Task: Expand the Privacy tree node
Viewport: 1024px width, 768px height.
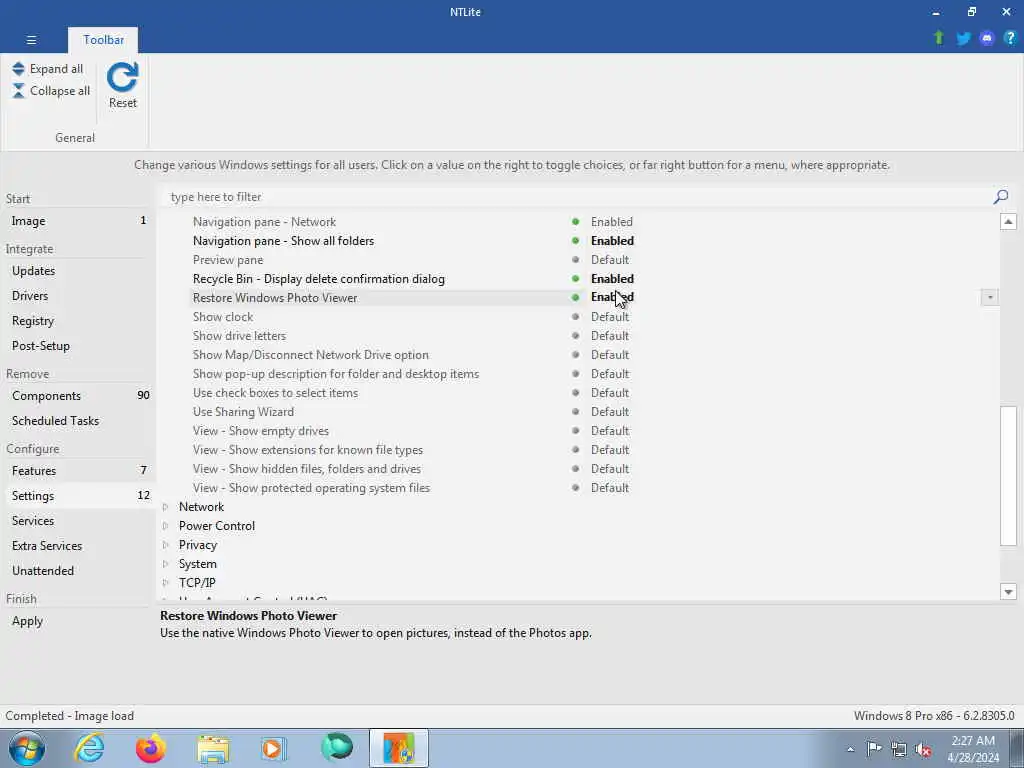Action: click(165, 545)
